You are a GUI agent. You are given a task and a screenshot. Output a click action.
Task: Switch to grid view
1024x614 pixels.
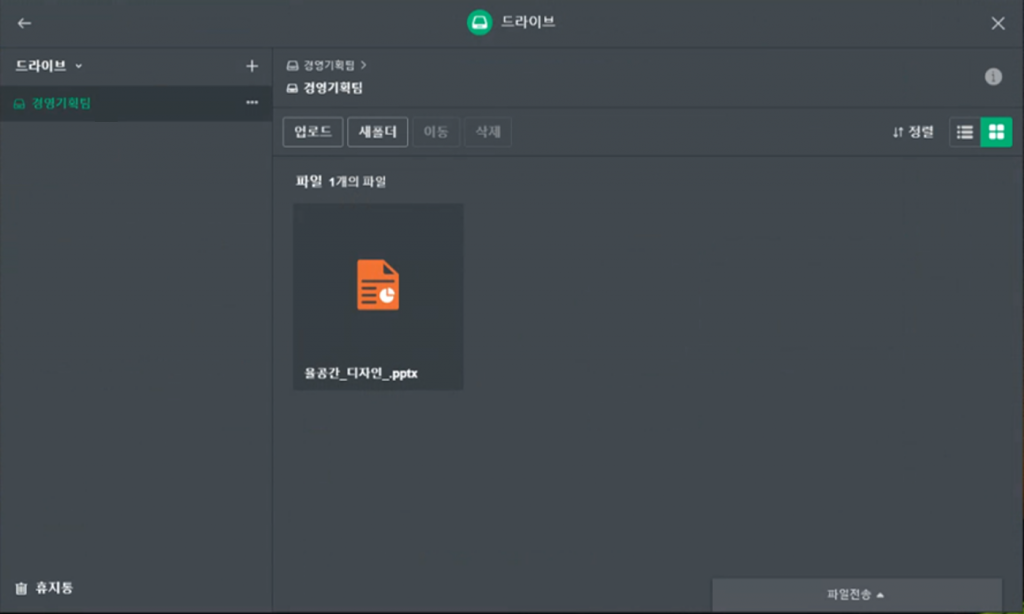pyautogui.click(x=996, y=132)
